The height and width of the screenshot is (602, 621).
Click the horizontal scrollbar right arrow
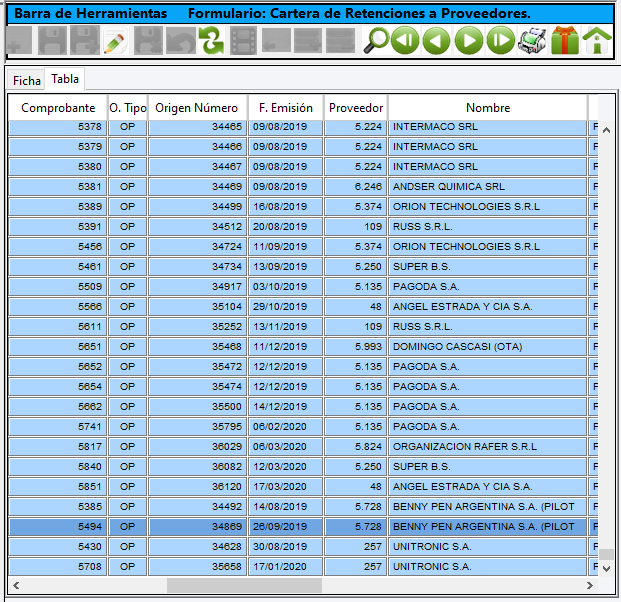pyautogui.click(x=590, y=585)
